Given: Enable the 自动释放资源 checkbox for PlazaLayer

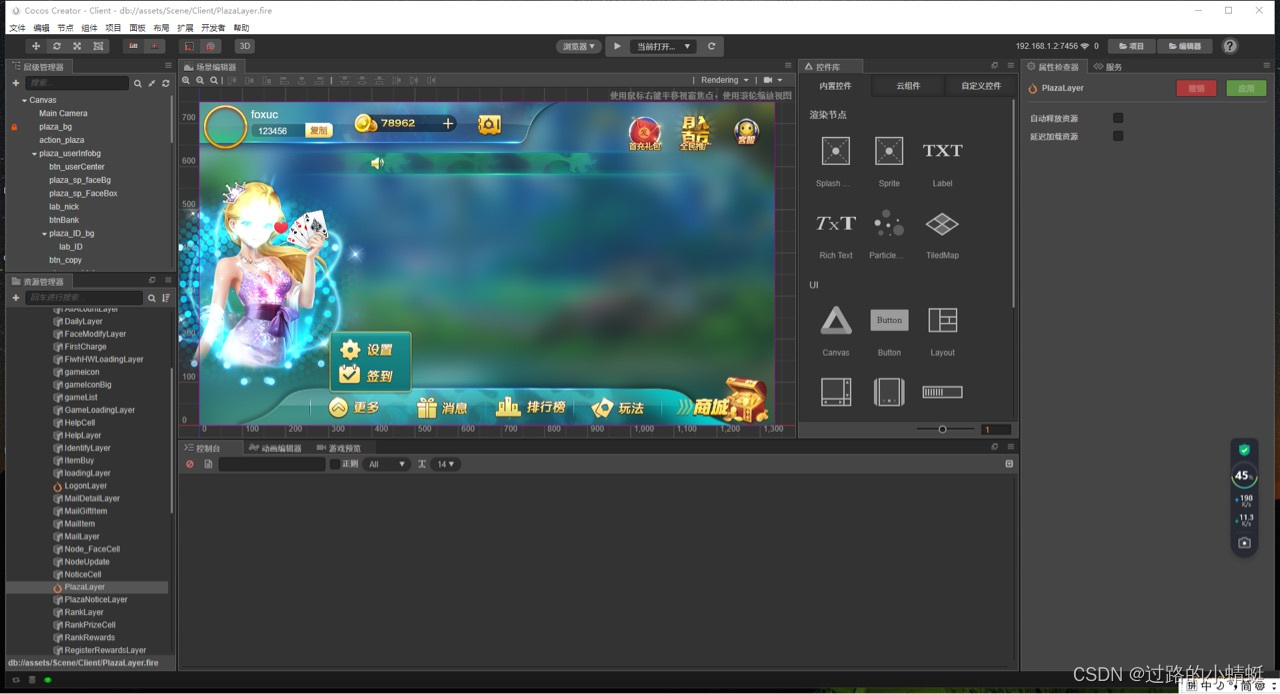Looking at the screenshot, I should [1117, 117].
